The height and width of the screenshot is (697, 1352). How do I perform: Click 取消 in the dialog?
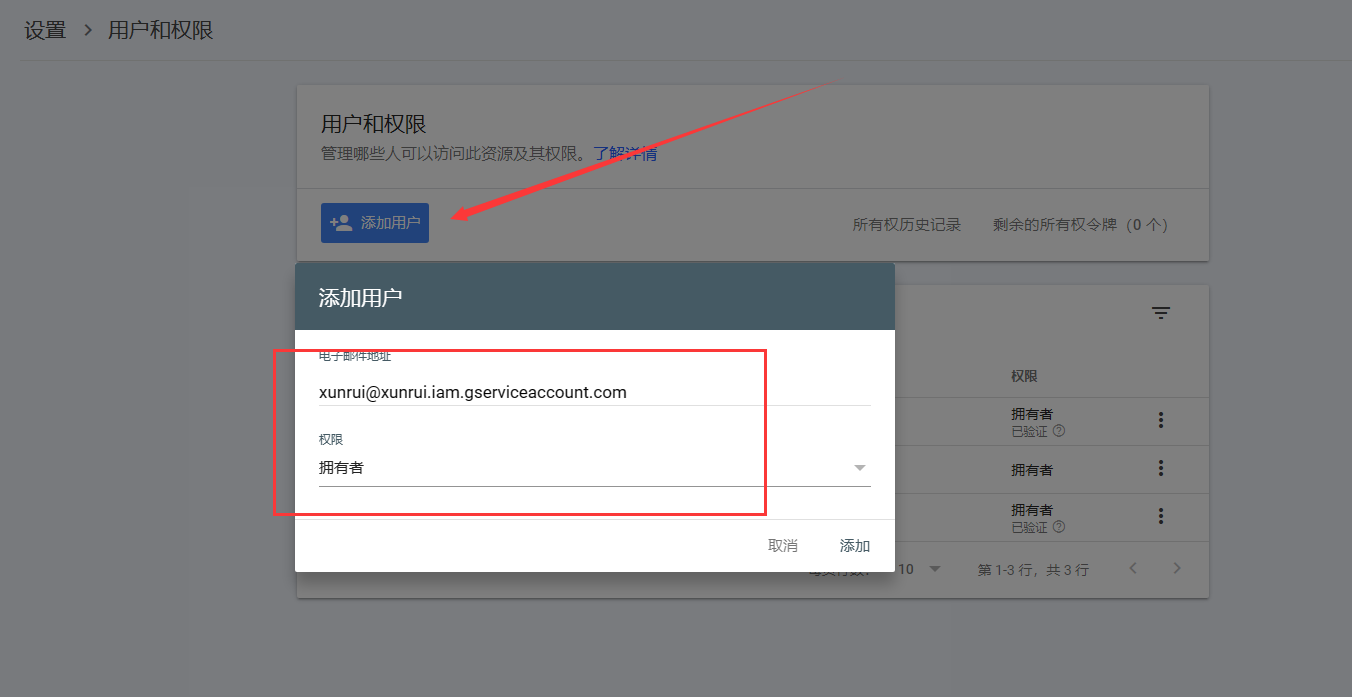(783, 545)
